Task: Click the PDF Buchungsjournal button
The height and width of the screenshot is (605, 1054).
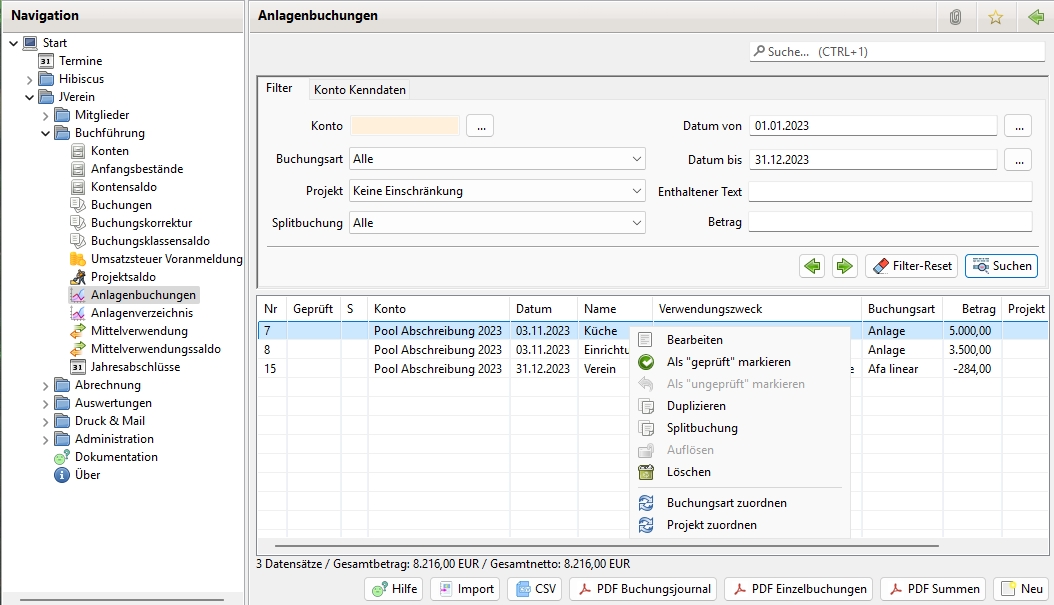Action: (642, 589)
